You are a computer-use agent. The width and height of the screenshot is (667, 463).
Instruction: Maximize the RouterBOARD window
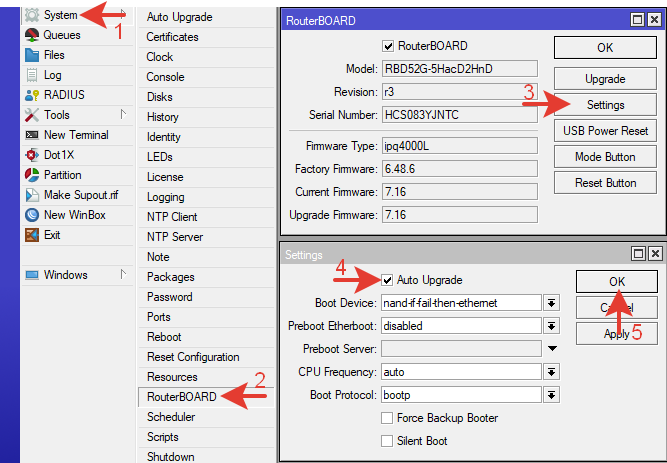[x=637, y=20]
